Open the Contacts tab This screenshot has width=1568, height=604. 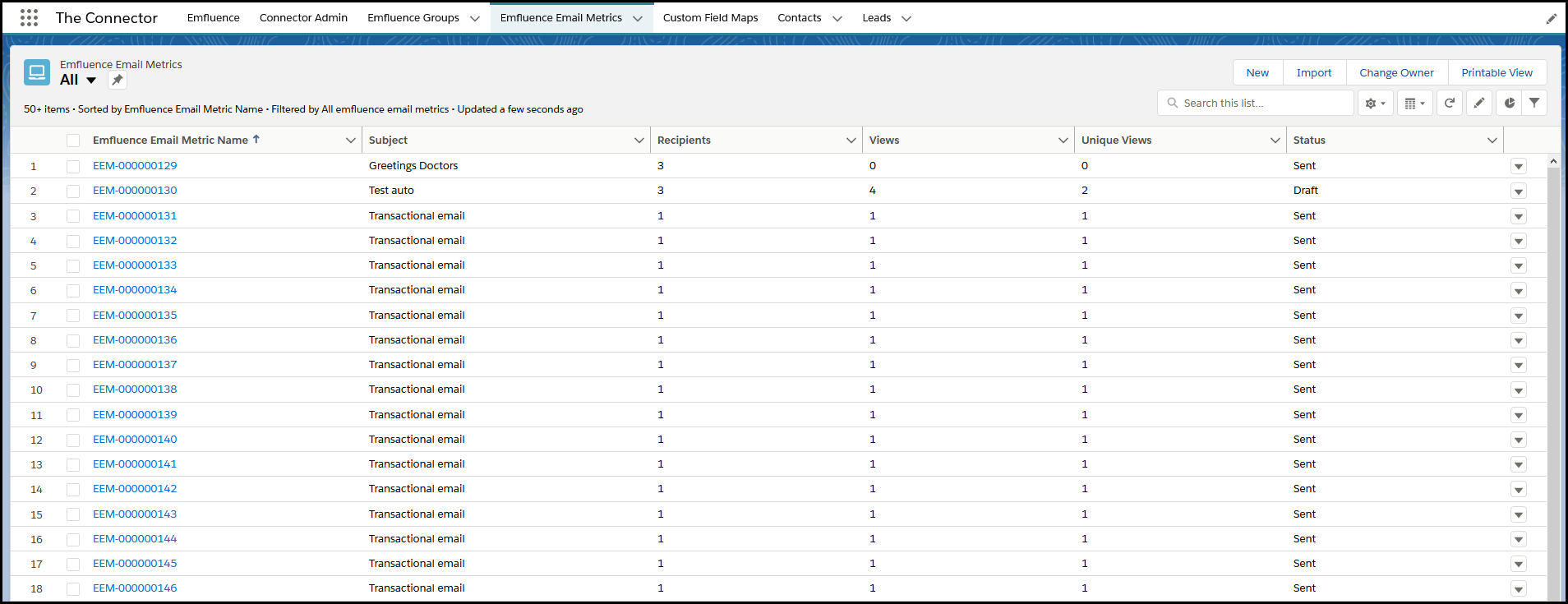point(800,17)
